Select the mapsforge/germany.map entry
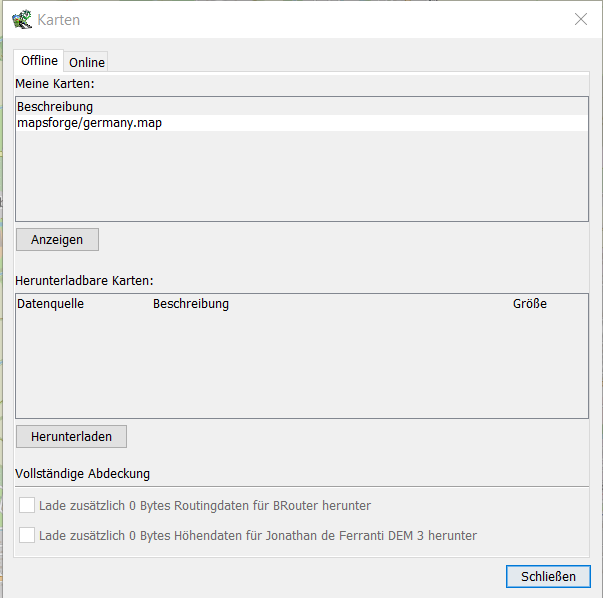 coord(89,123)
